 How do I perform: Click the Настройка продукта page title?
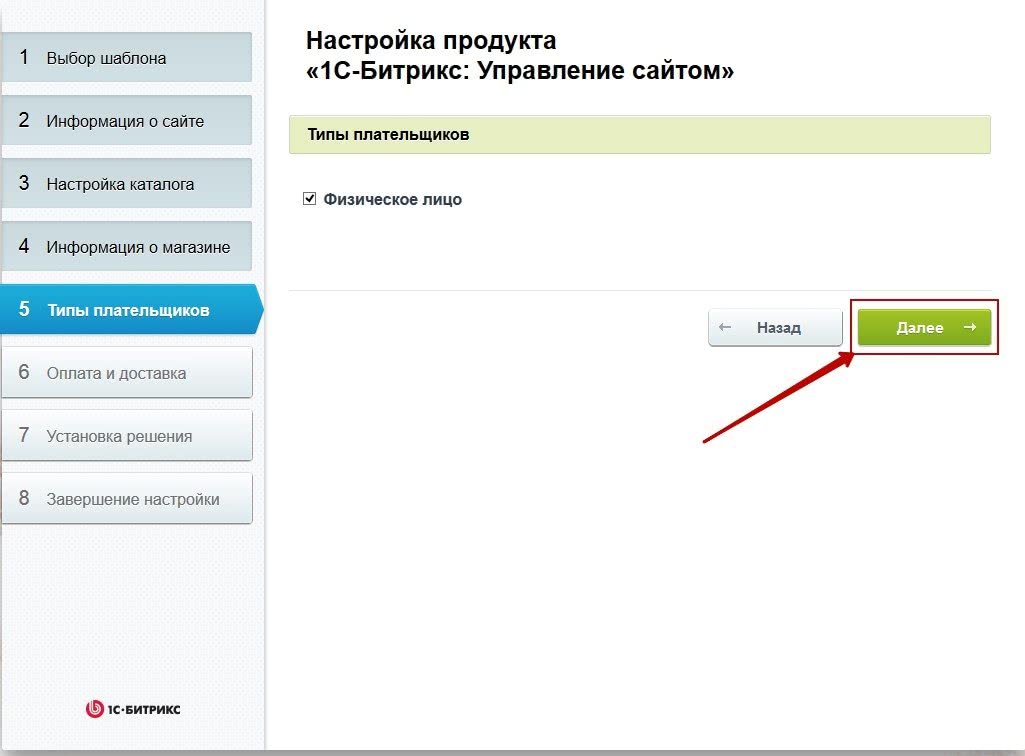coord(520,55)
